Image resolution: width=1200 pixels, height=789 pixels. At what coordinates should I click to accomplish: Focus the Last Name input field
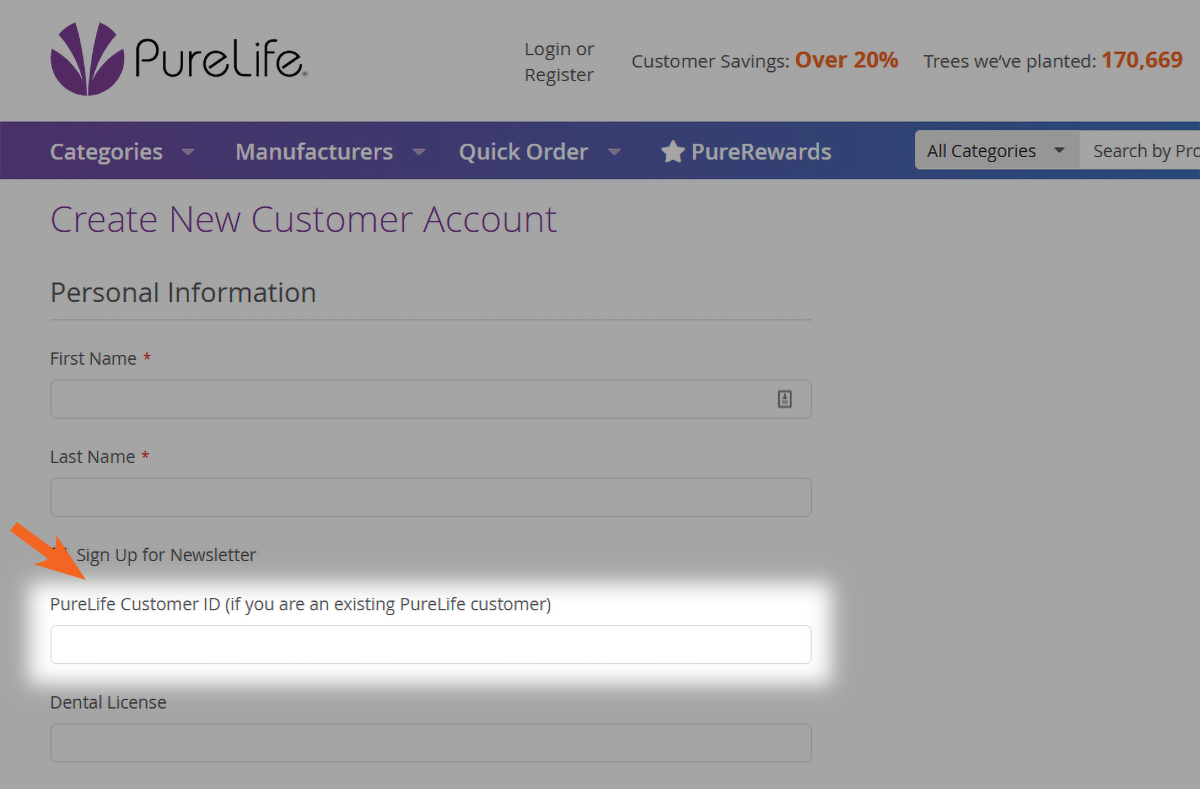pyautogui.click(x=431, y=497)
